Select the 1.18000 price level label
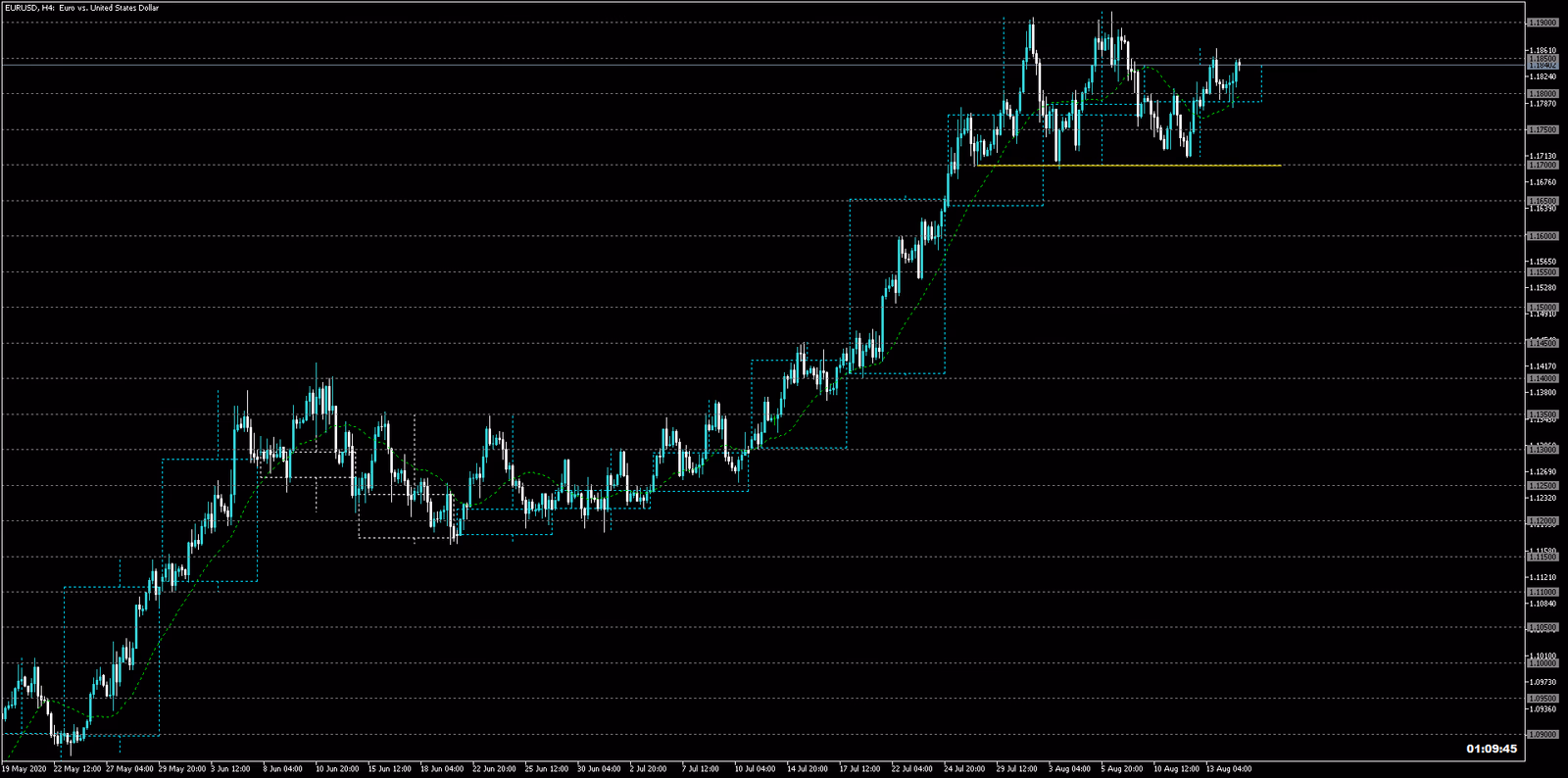 coord(1543,94)
